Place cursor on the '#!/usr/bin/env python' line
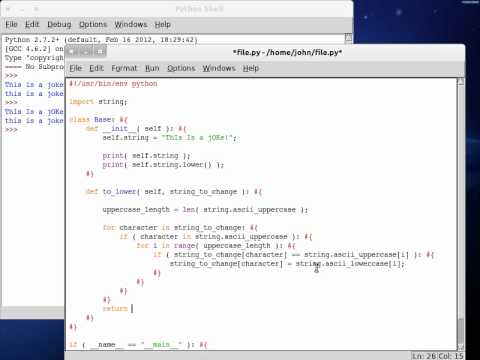Viewport: 480px width, 360px height. coord(113,84)
